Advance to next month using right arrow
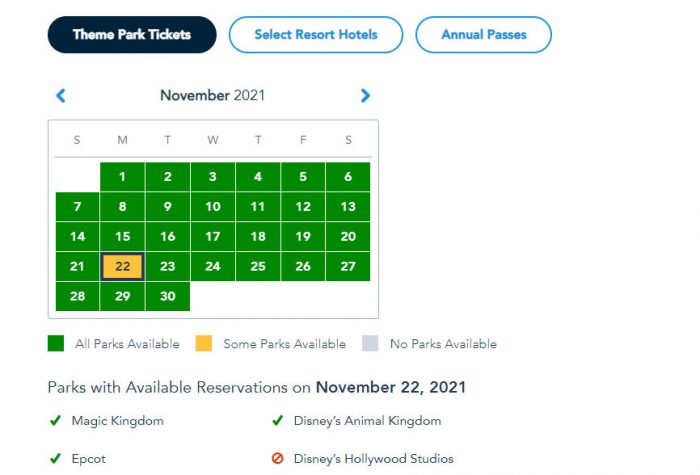The image size is (700, 475). (x=365, y=96)
